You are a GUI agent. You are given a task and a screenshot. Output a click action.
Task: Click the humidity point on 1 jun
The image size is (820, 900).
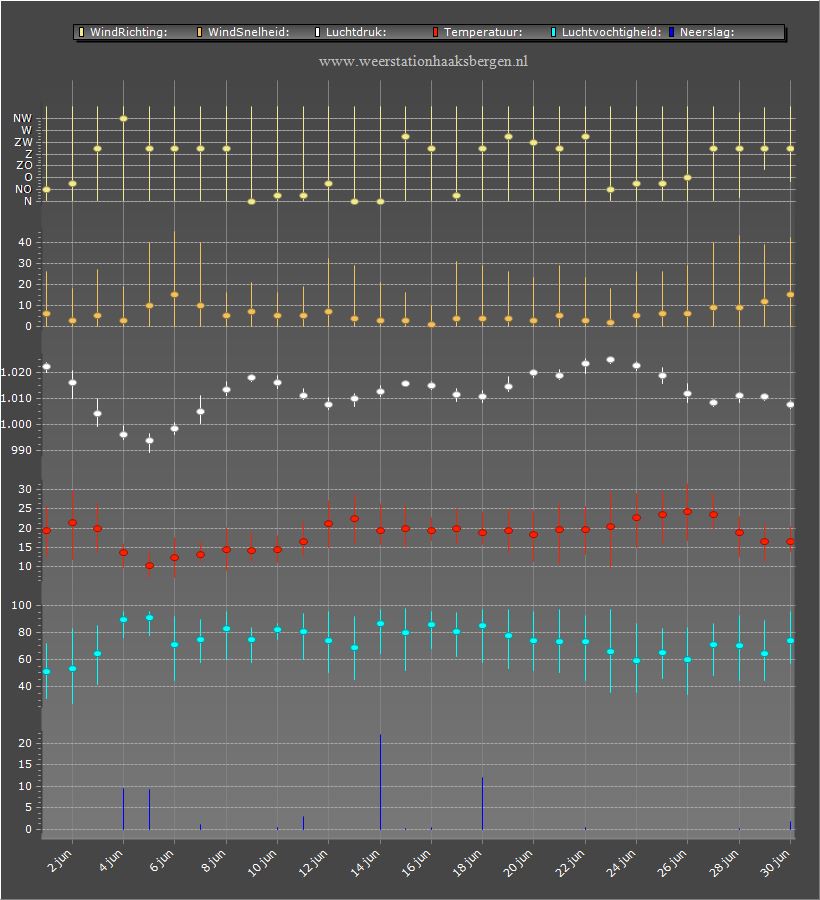click(x=46, y=672)
